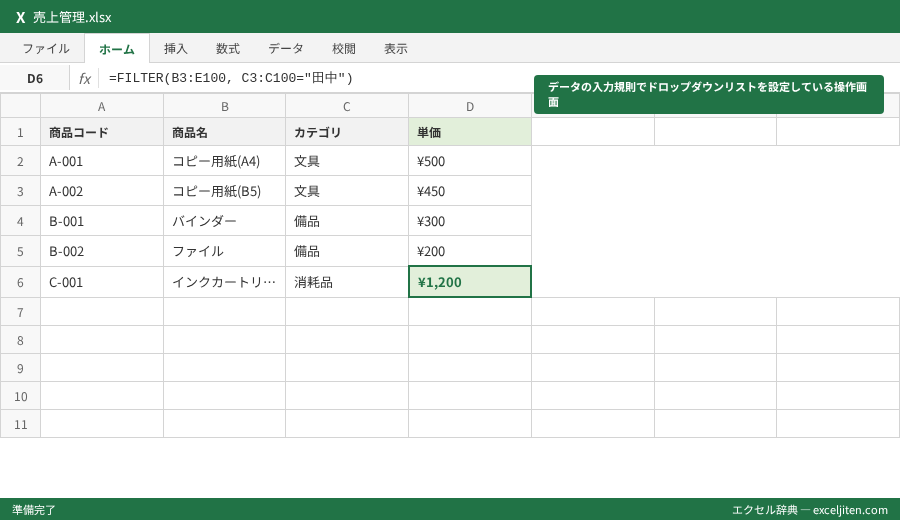Select 備品 cell in row 5
The height and width of the screenshot is (520, 900).
click(347, 251)
